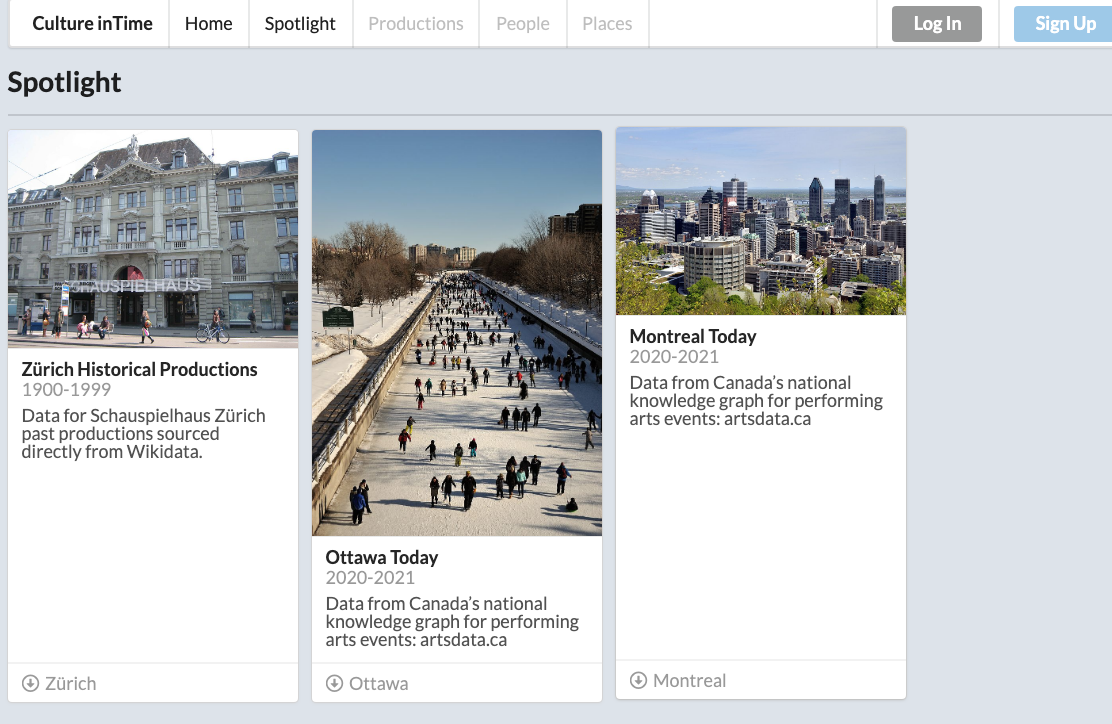Click the Ottawa Today card title

(x=382, y=557)
